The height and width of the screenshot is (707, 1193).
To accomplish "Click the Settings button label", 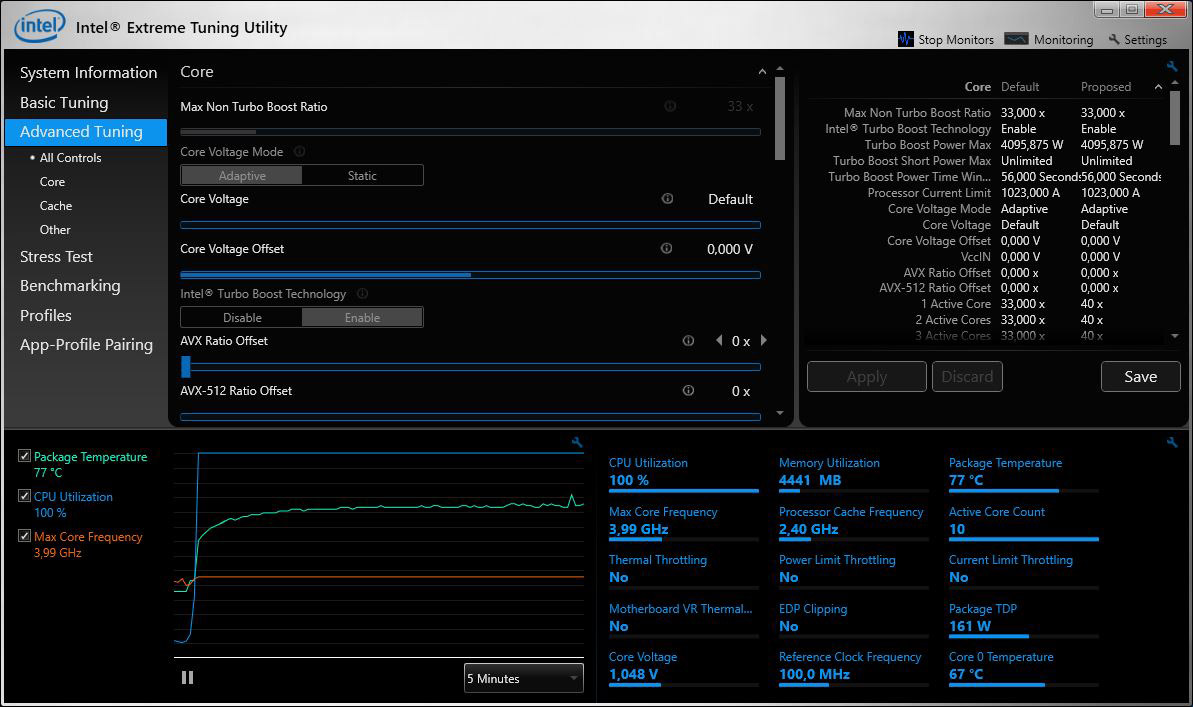I will [x=1145, y=40].
